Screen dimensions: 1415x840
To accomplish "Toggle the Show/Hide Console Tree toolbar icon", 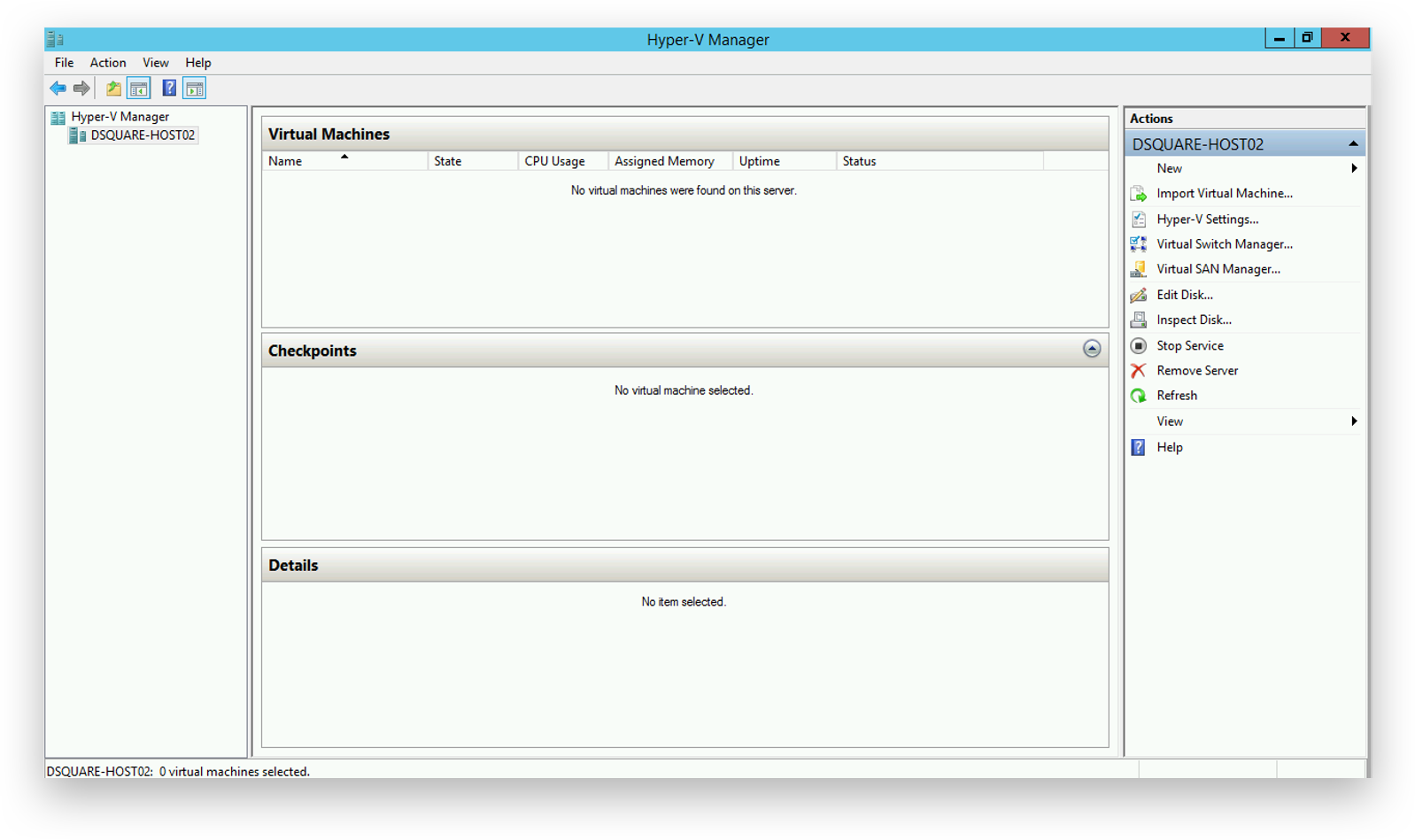I will tap(139, 89).
